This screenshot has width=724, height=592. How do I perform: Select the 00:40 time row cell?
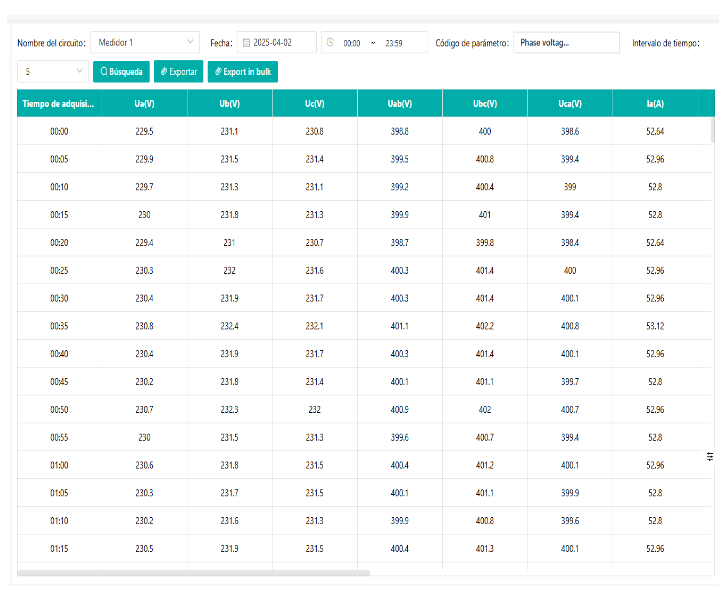(x=59, y=354)
